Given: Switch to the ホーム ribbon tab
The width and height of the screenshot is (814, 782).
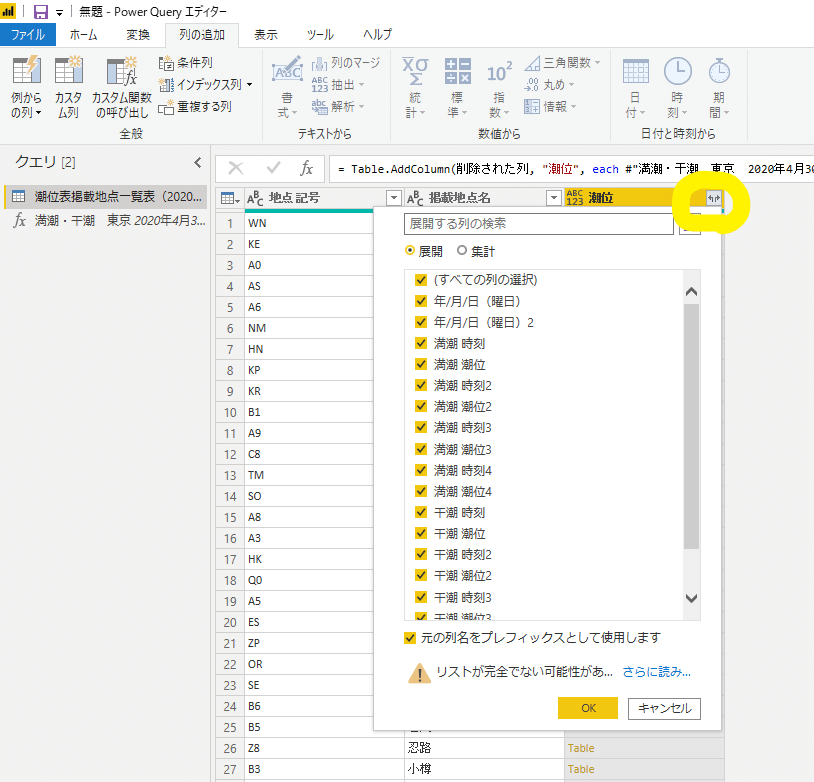Looking at the screenshot, I should [82, 33].
